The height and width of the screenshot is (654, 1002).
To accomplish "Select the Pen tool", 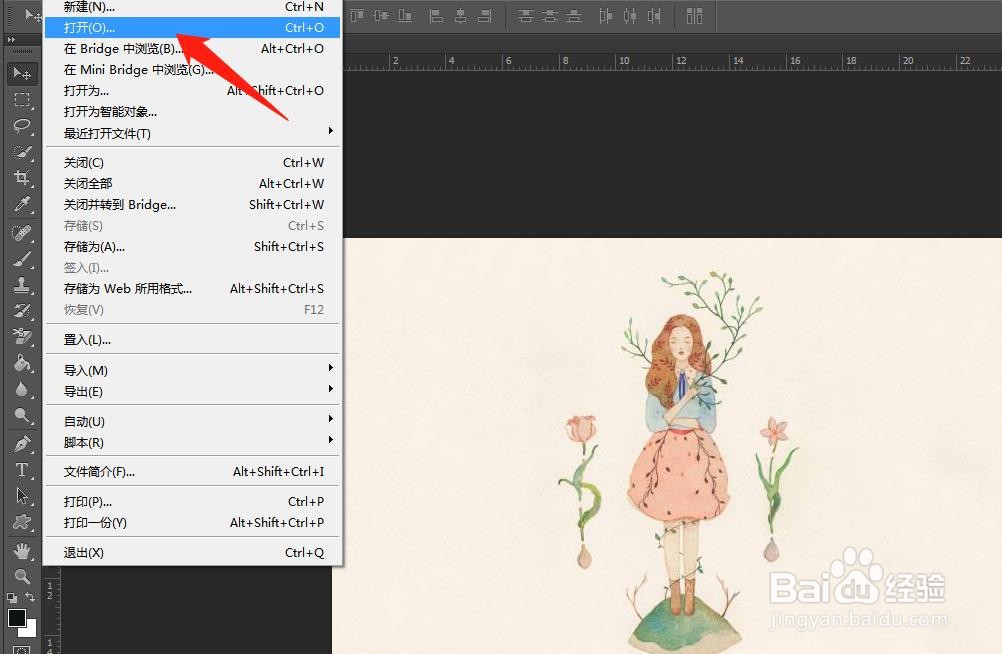I will tap(22, 444).
